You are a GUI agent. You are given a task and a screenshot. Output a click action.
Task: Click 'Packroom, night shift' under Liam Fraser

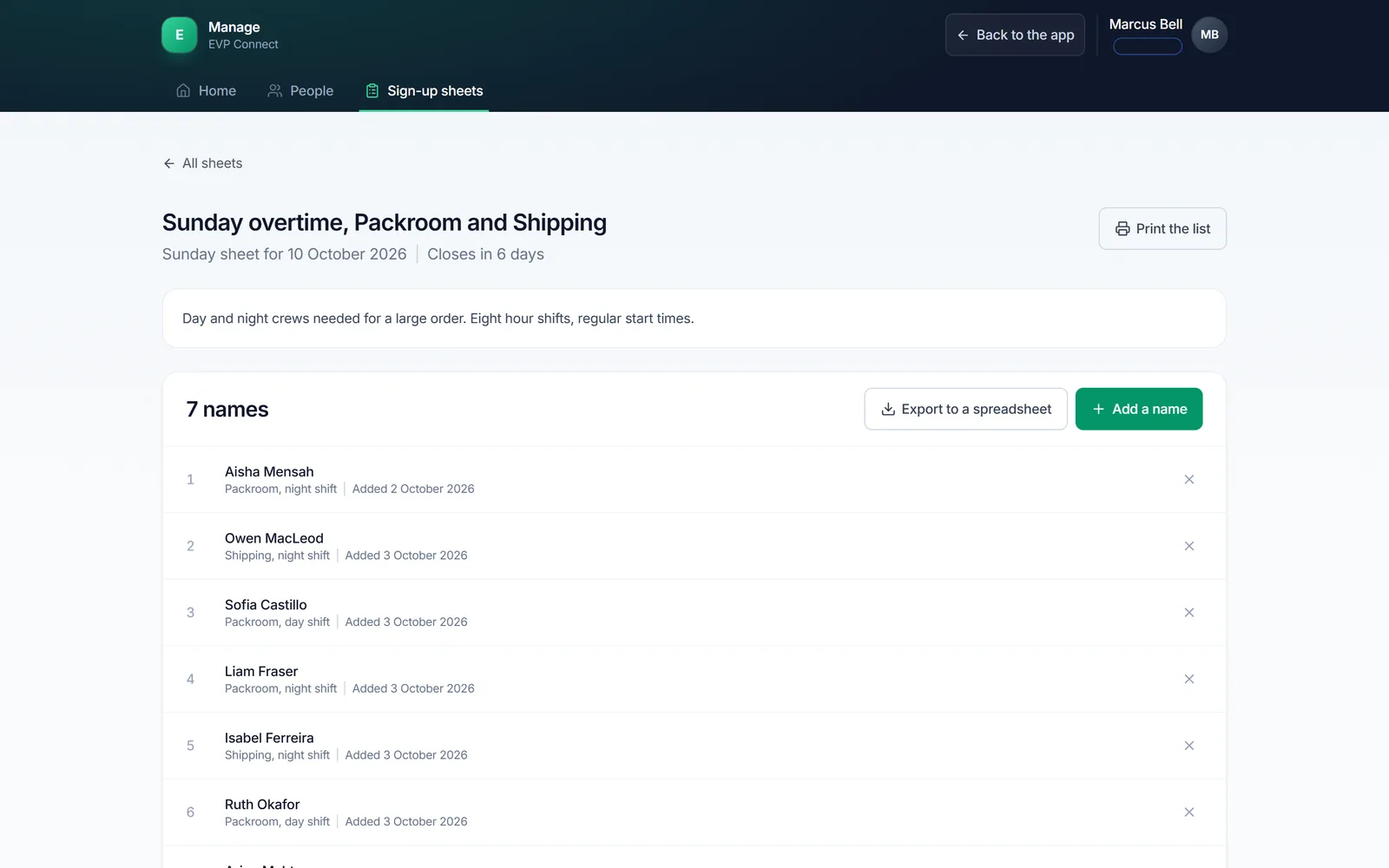coord(280,688)
